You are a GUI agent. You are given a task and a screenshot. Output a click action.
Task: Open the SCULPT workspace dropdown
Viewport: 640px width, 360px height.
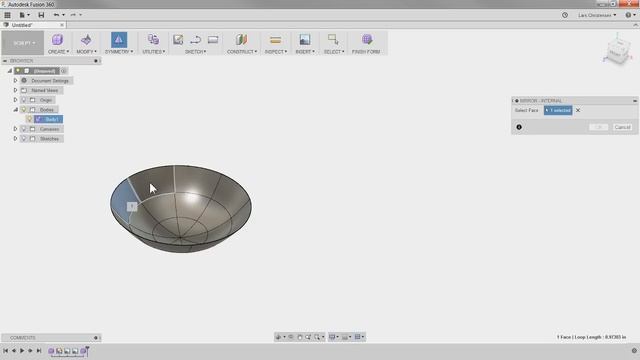pos(23,43)
